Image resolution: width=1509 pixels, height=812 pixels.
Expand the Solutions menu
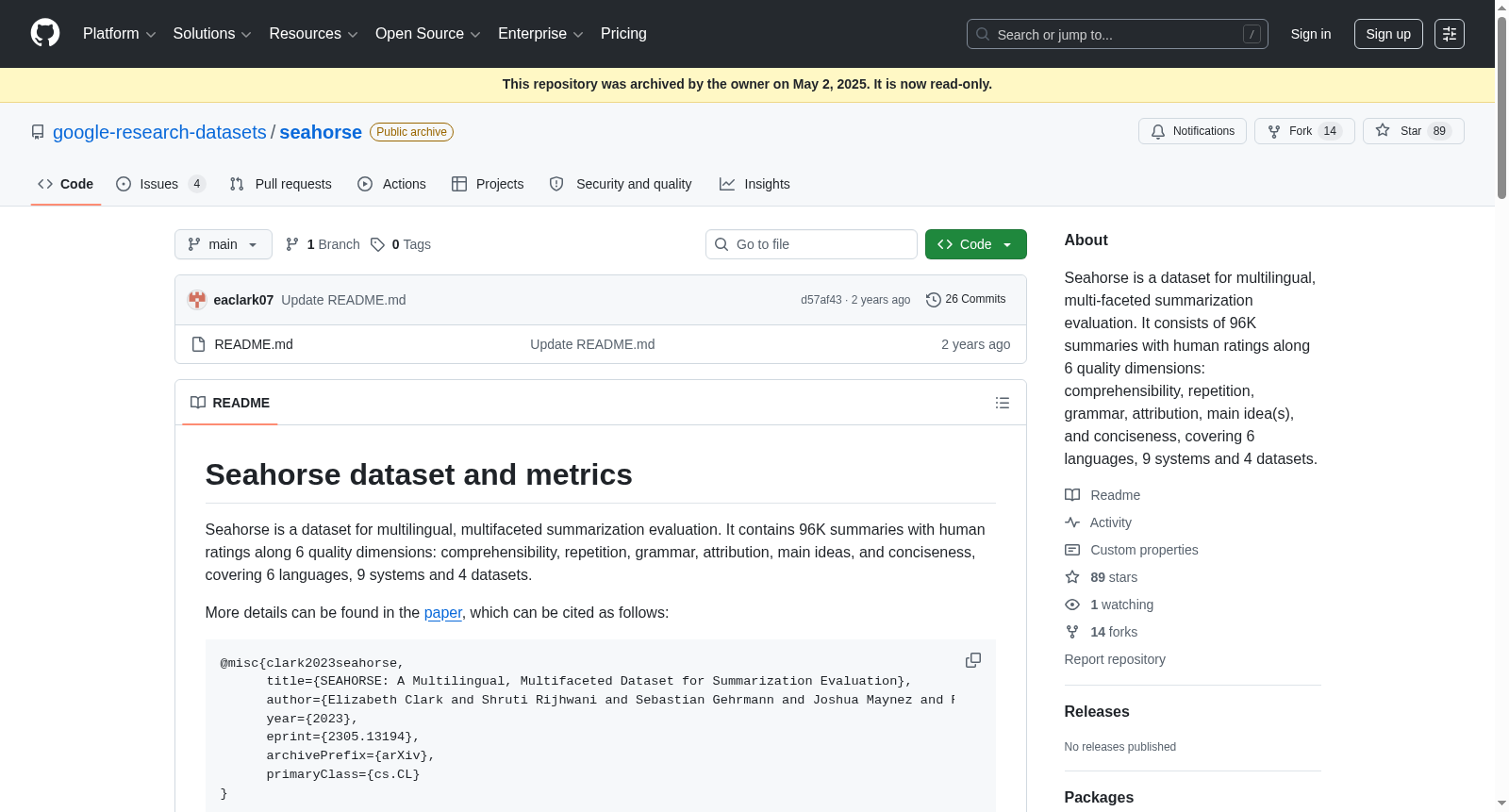click(x=212, y=34)
